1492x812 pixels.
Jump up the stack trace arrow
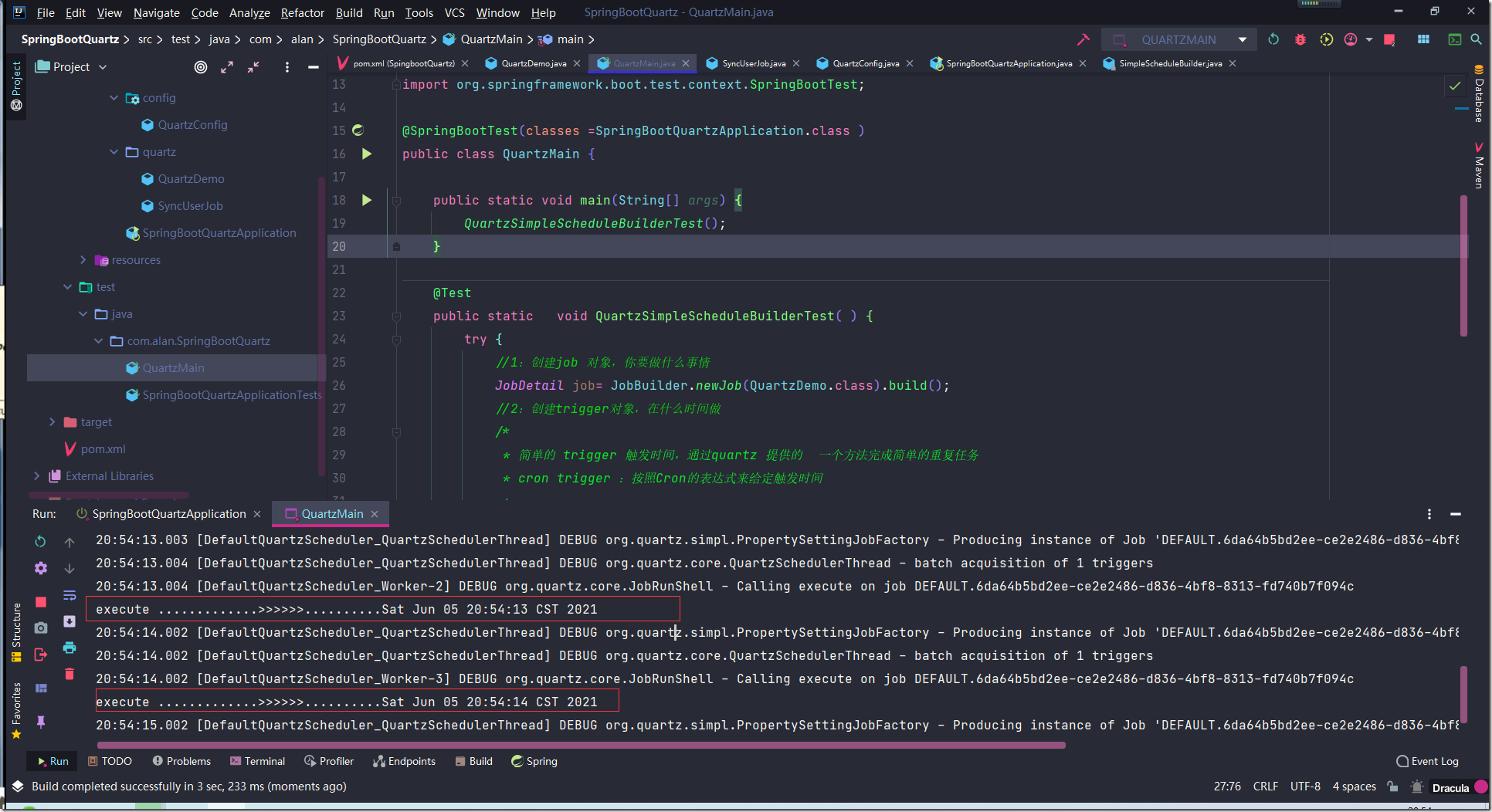(70, 542)
